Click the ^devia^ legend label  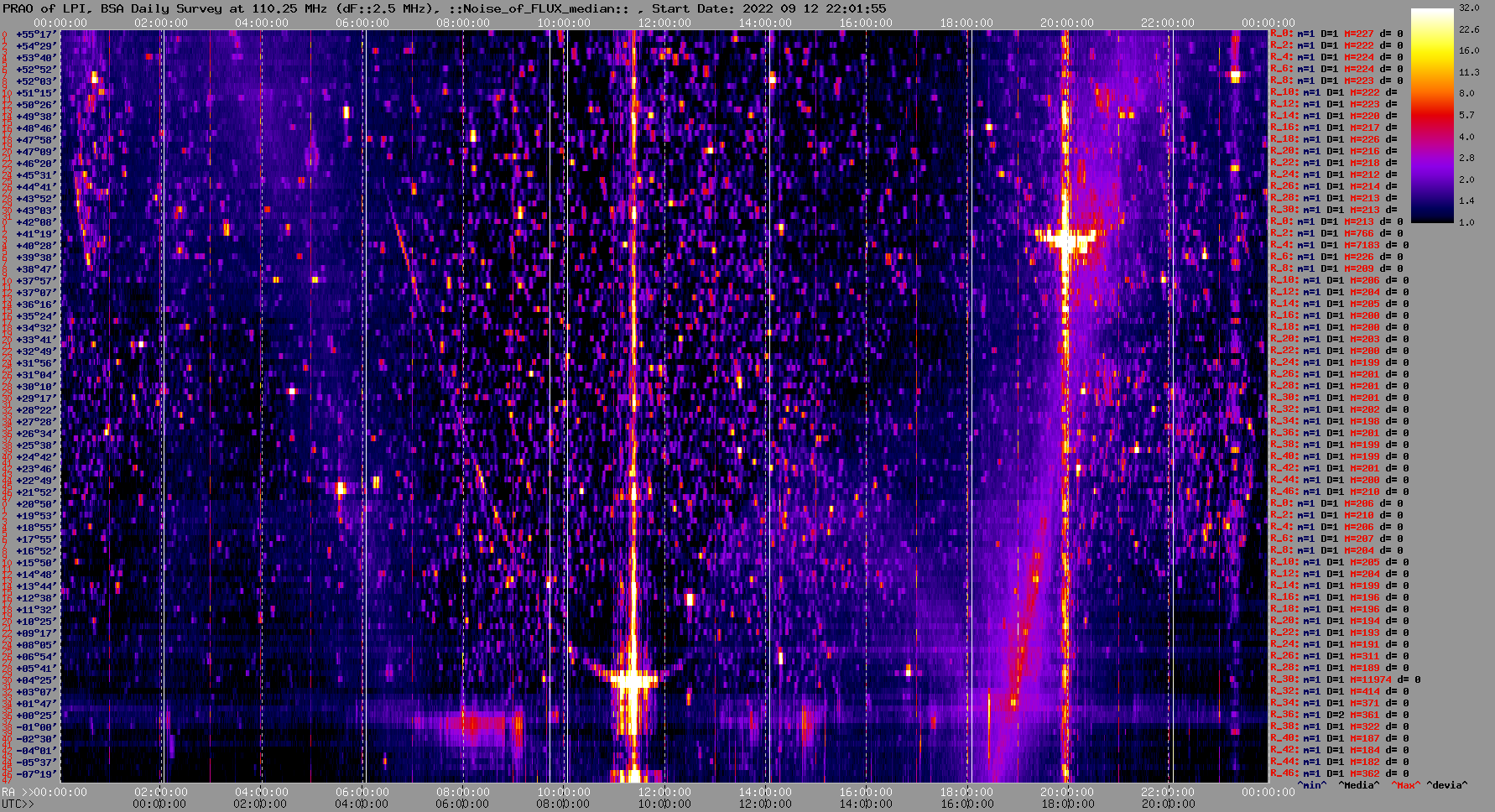(1447, 785)
